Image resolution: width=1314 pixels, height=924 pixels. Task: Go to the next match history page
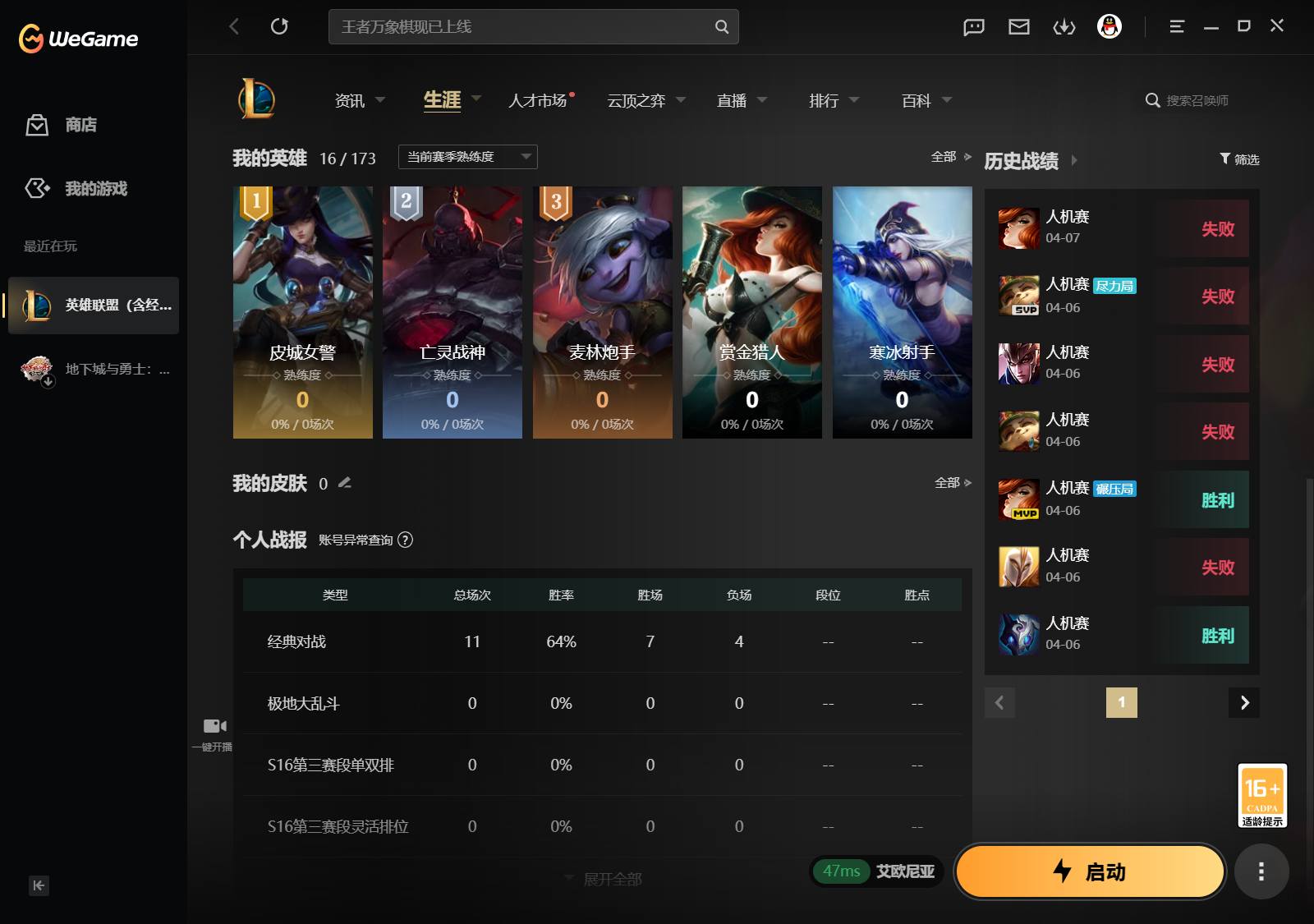click(1244, 702)
